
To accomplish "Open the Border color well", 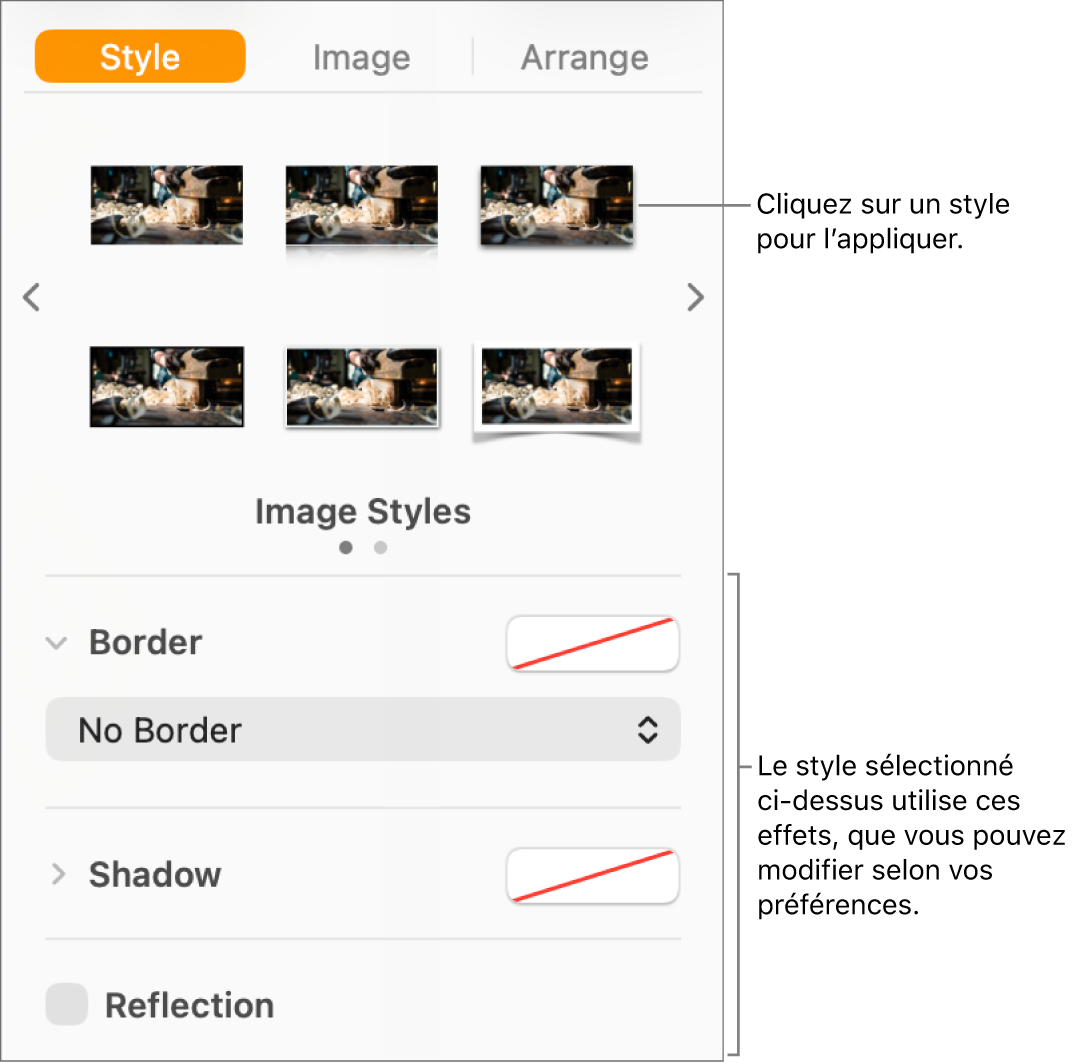I will coord(592,643).
